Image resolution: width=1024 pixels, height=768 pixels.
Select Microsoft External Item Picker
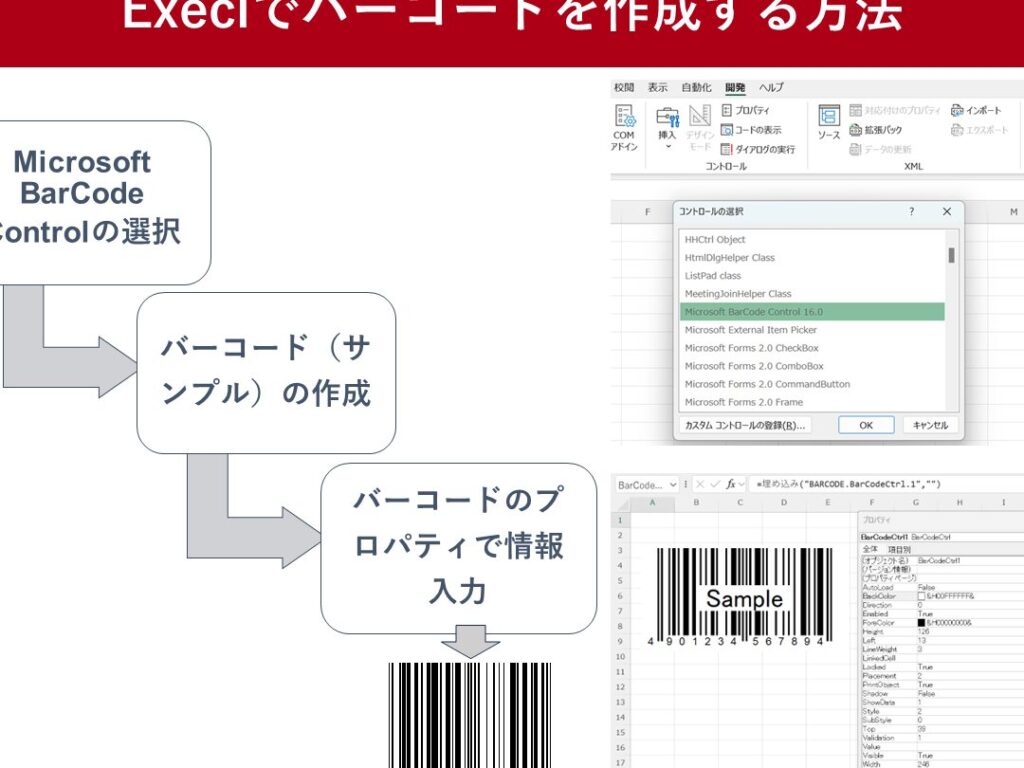pos(812,330)
